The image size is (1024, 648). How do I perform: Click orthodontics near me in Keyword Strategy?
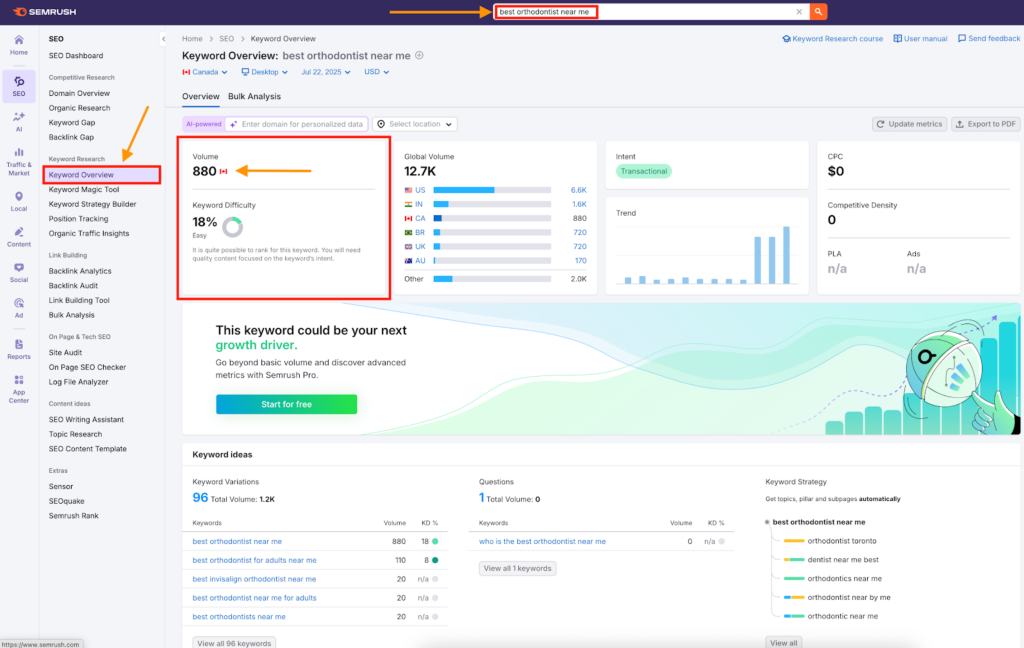tap(844, 579)
